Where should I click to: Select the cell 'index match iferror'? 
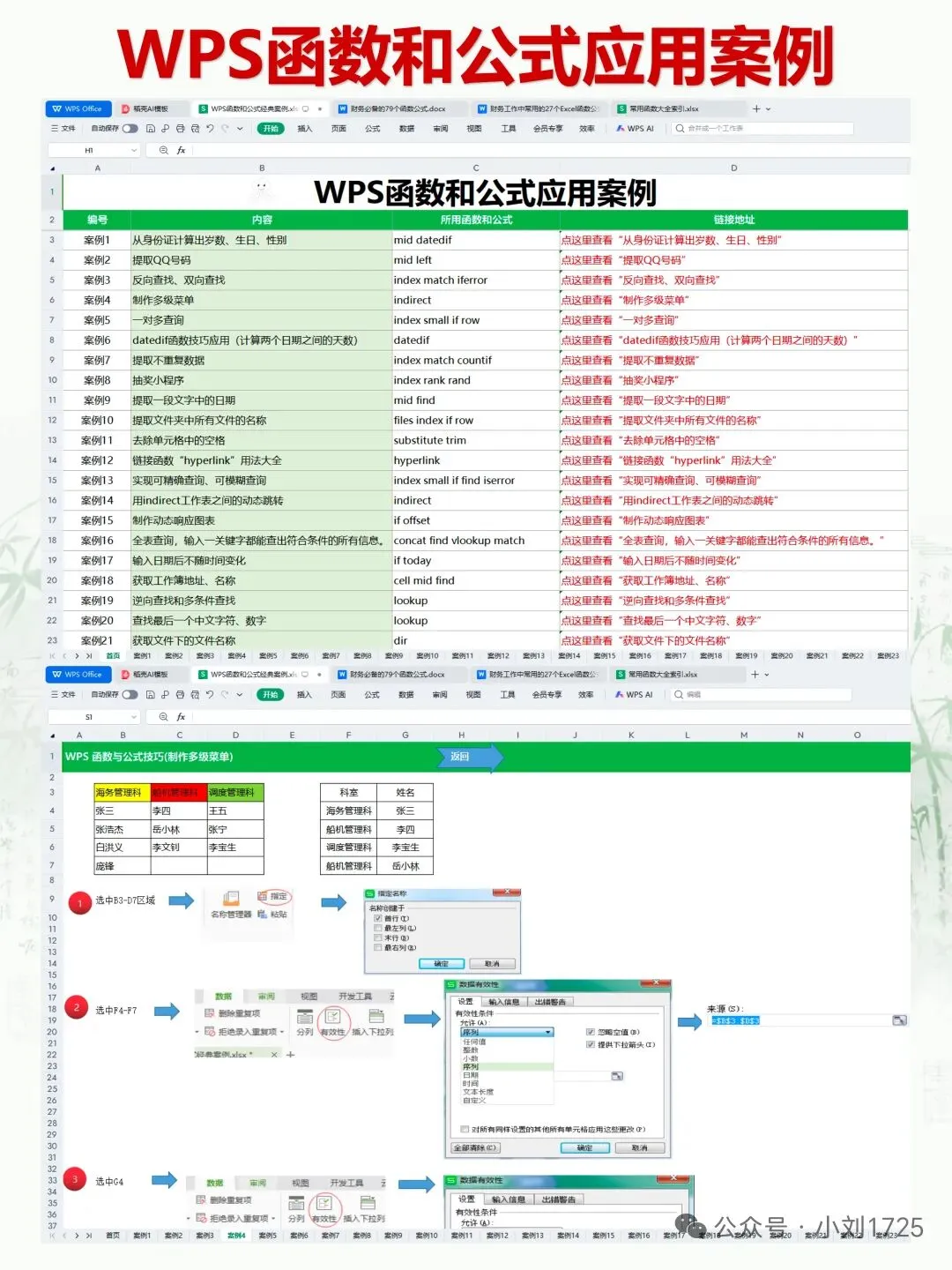[476, 280]
